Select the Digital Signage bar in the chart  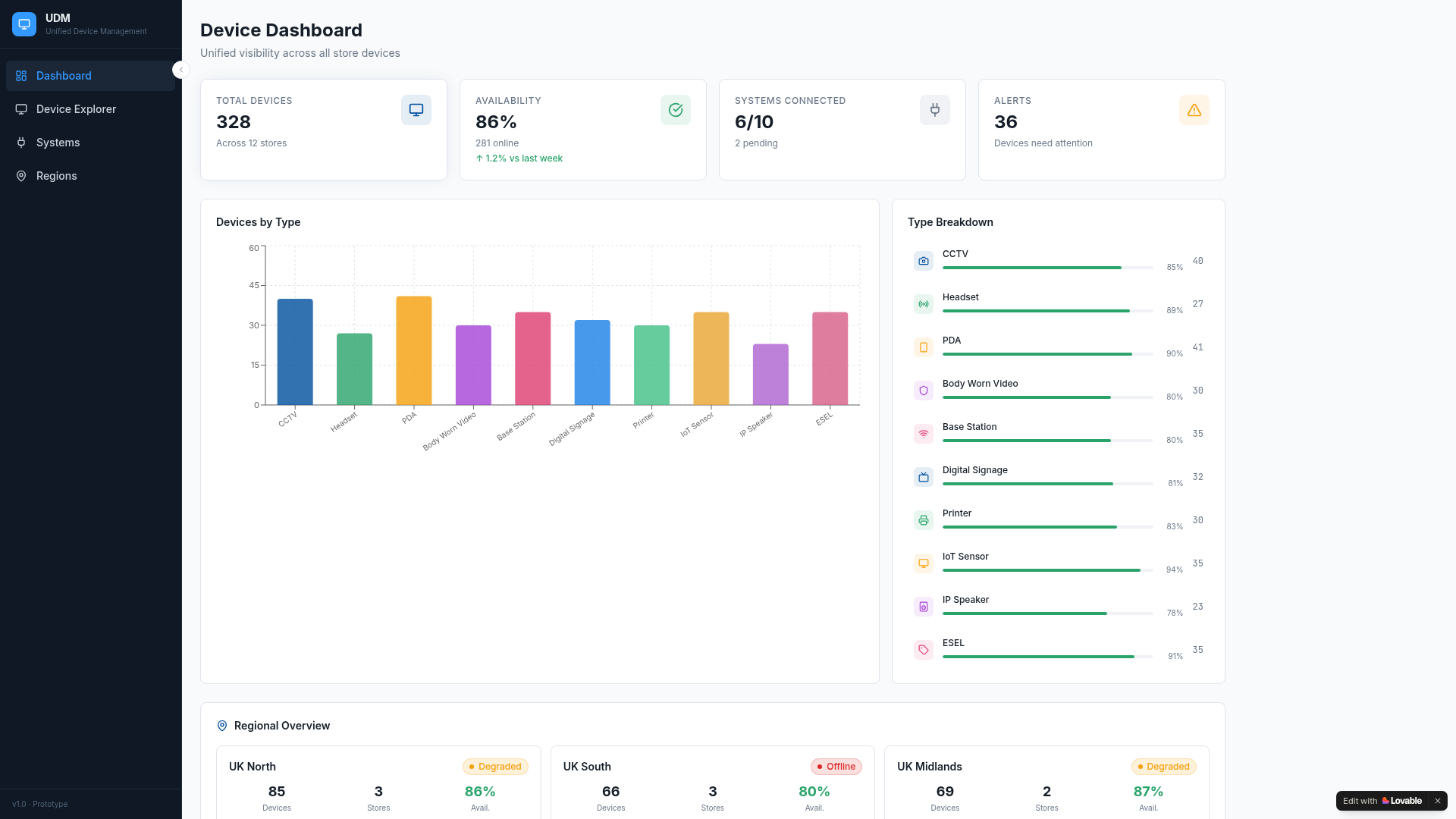(592, 362)
